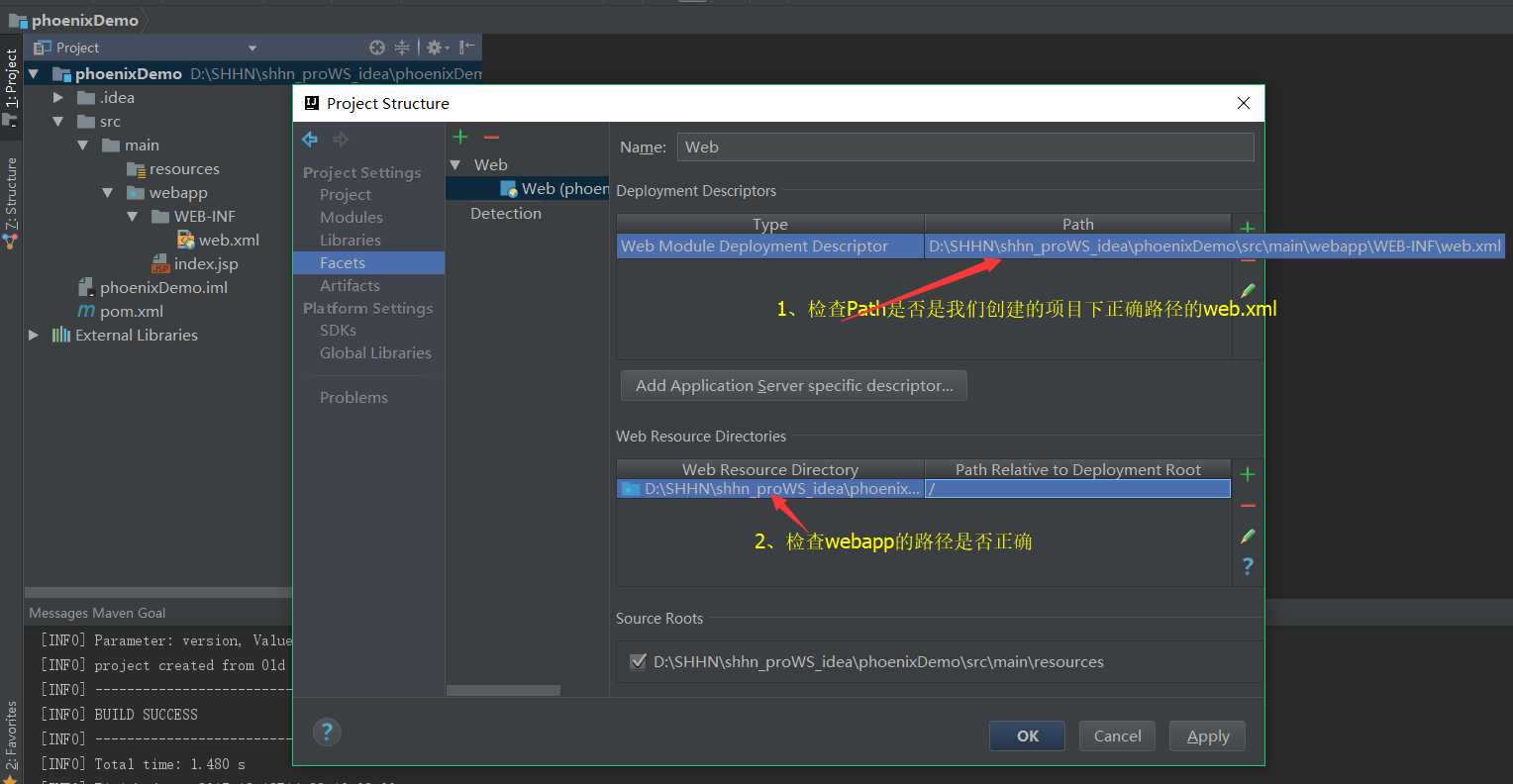This screenshot has width=1513, height=784.
Task: Click the OK button
Action: click(1027, 735)
